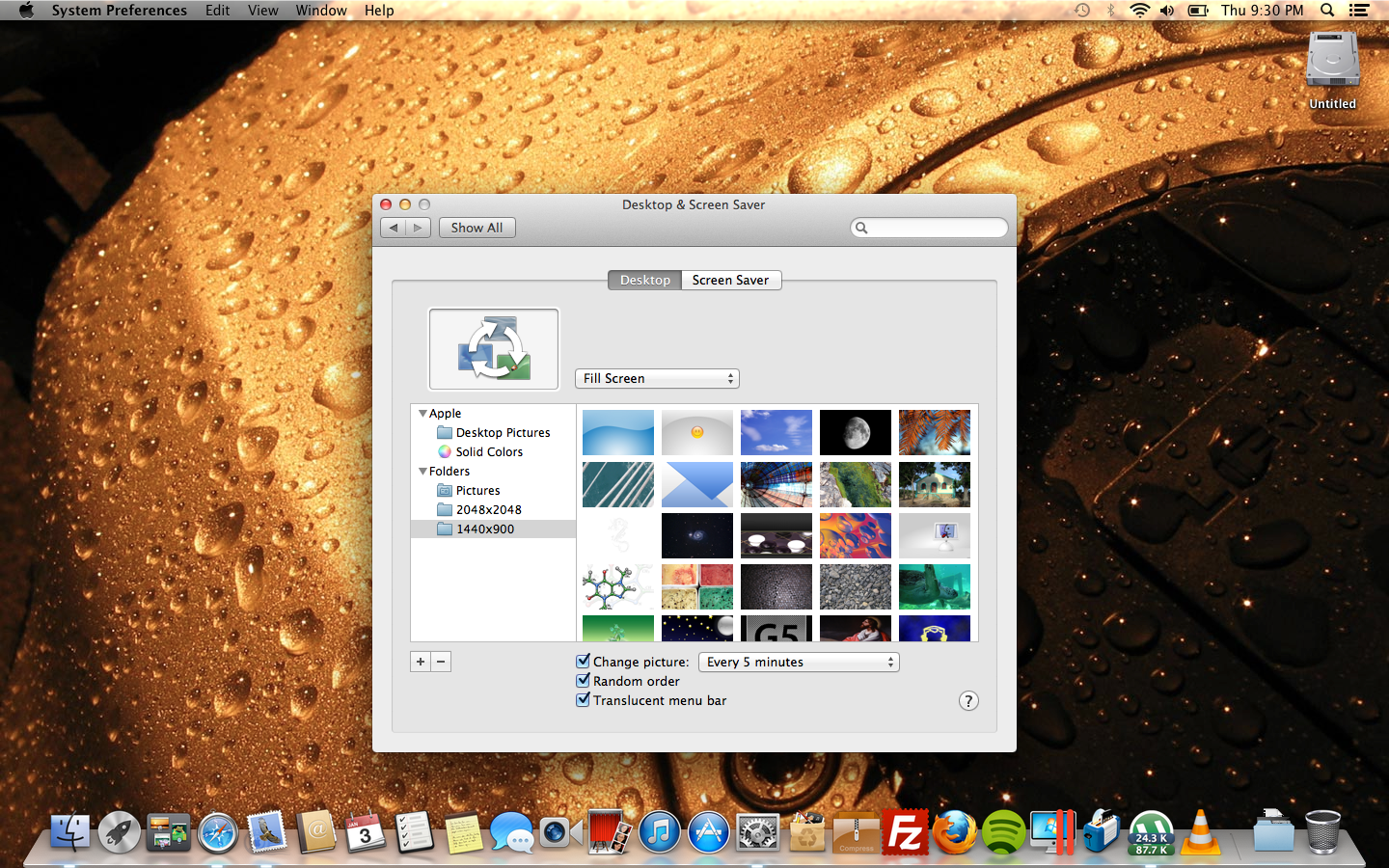This screenshot has height=868, width=1389.
Task: Switch to the Screen Saver tab
Action: pos(731,280)
